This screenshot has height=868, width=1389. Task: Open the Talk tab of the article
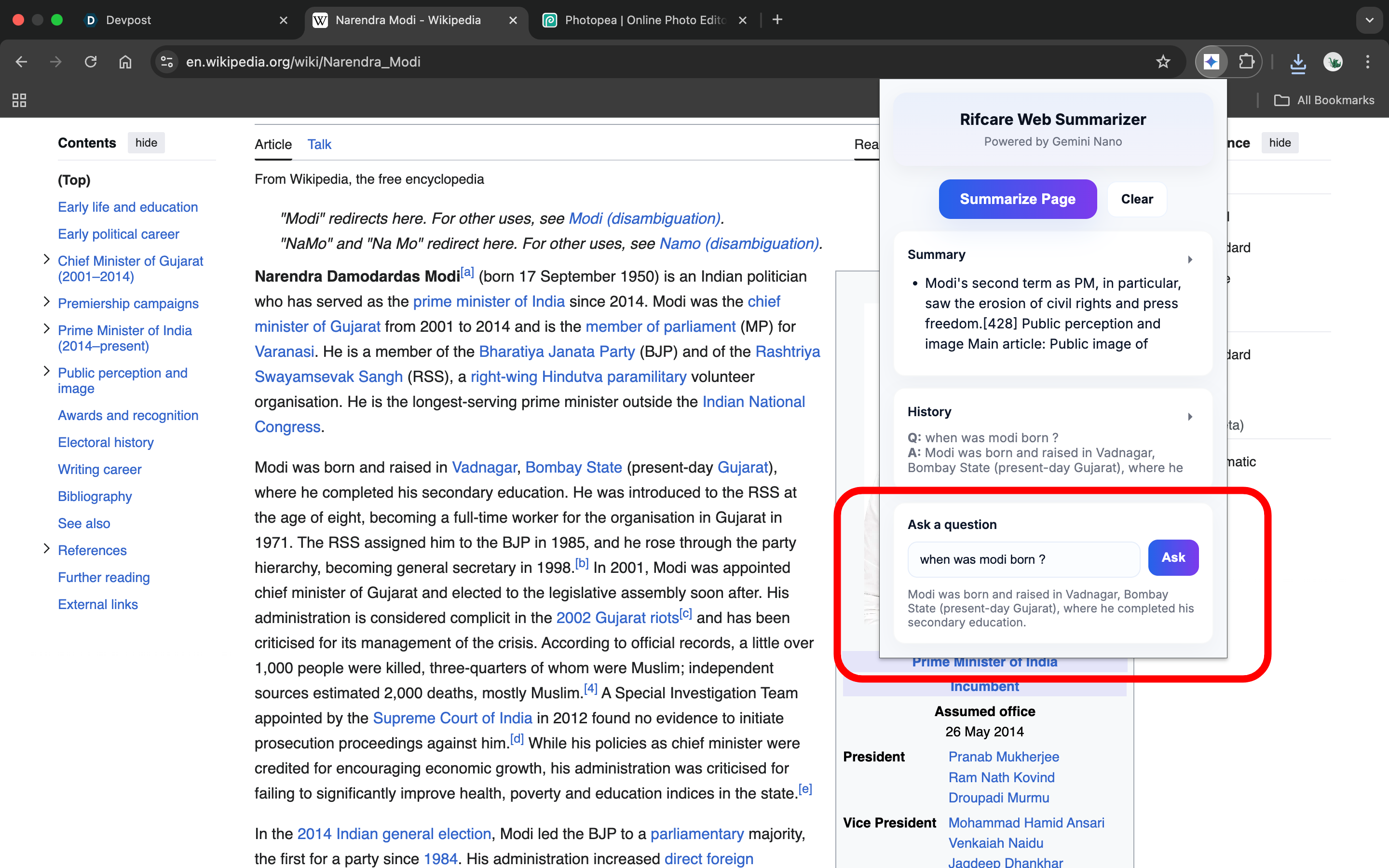pyautogui.click(x=319, y=145)
